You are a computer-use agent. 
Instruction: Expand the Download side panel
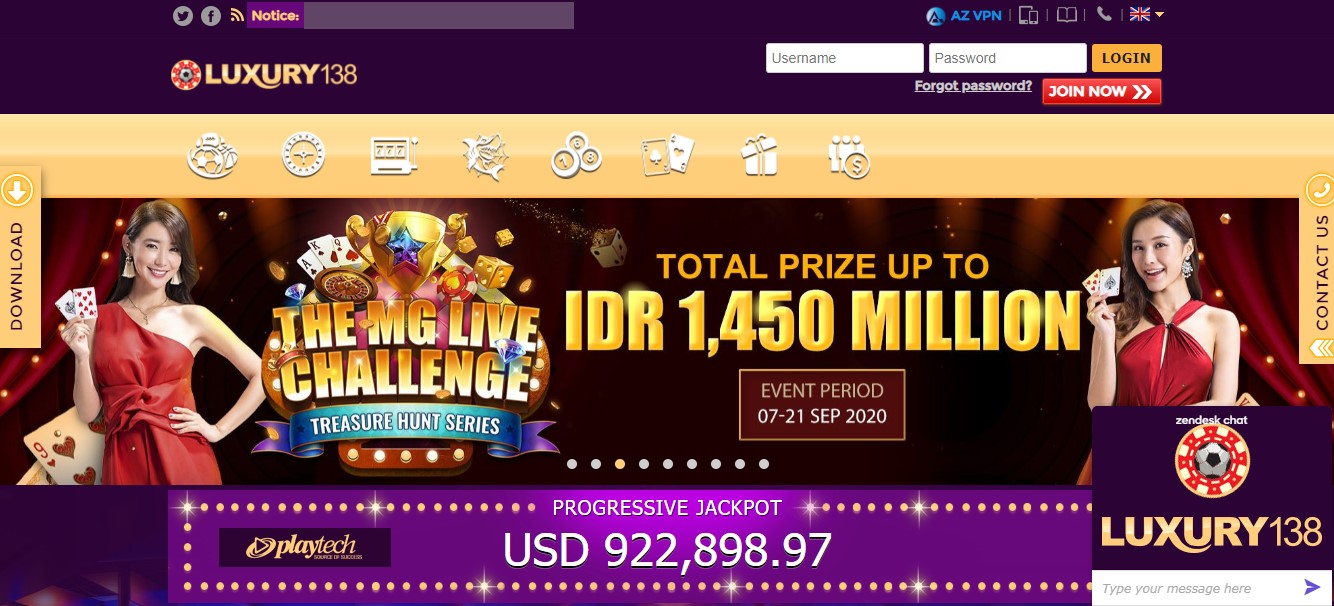pyautogui.click(x=19, y=257)
